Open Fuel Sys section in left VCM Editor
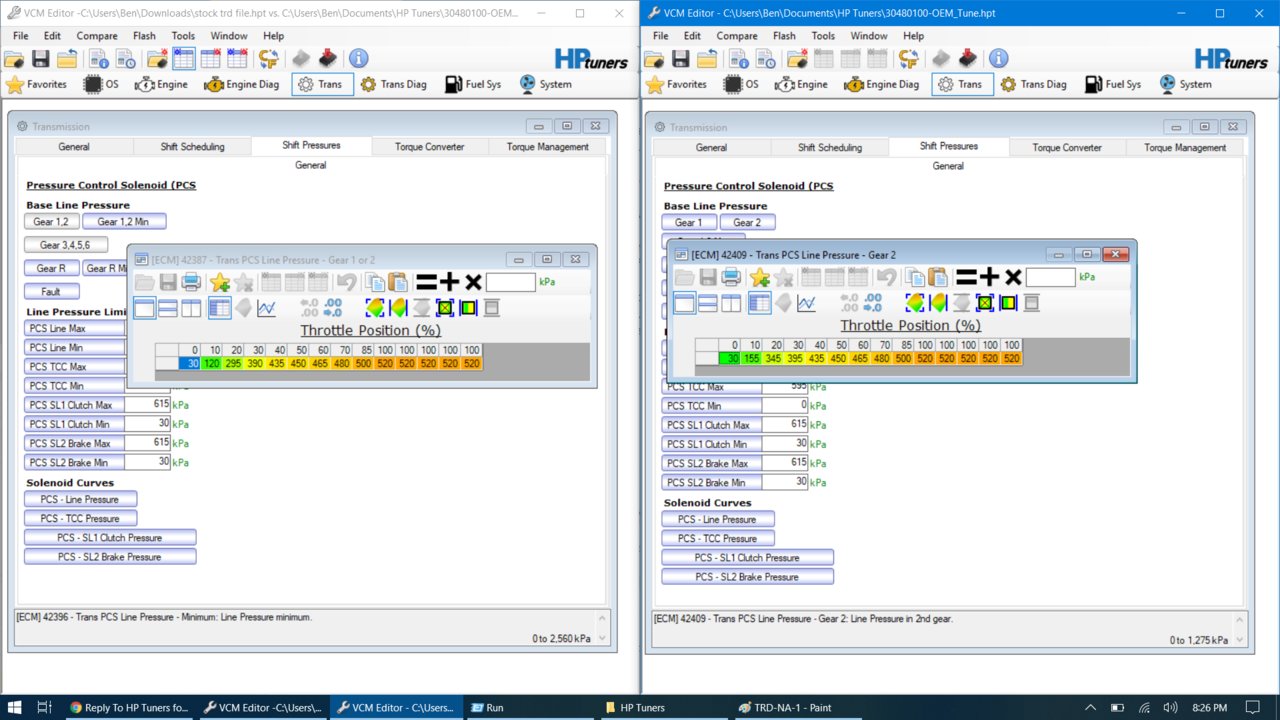1280x720 pixels. click(473, 84)
